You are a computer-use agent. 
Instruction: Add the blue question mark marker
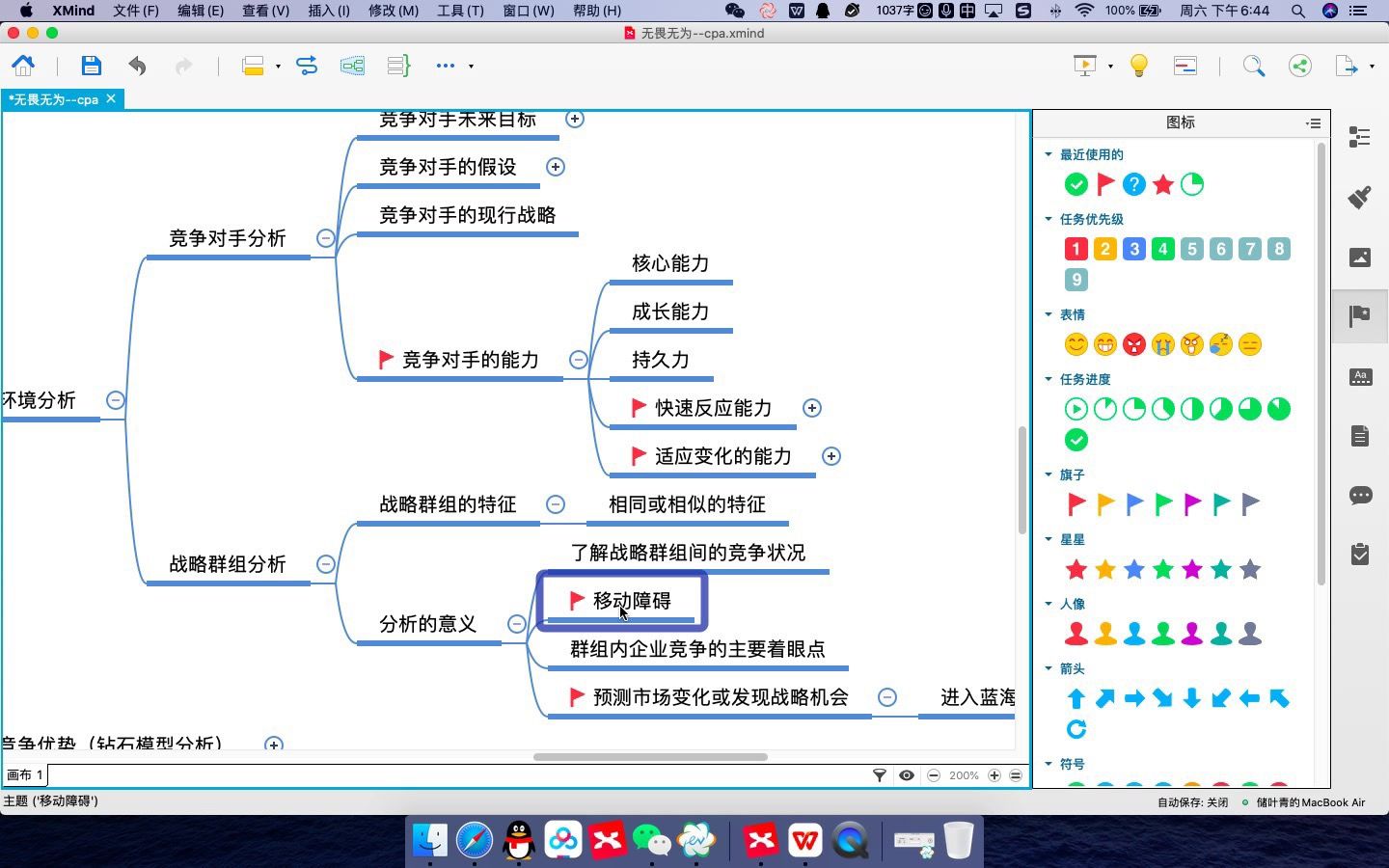coord(1134,184)
